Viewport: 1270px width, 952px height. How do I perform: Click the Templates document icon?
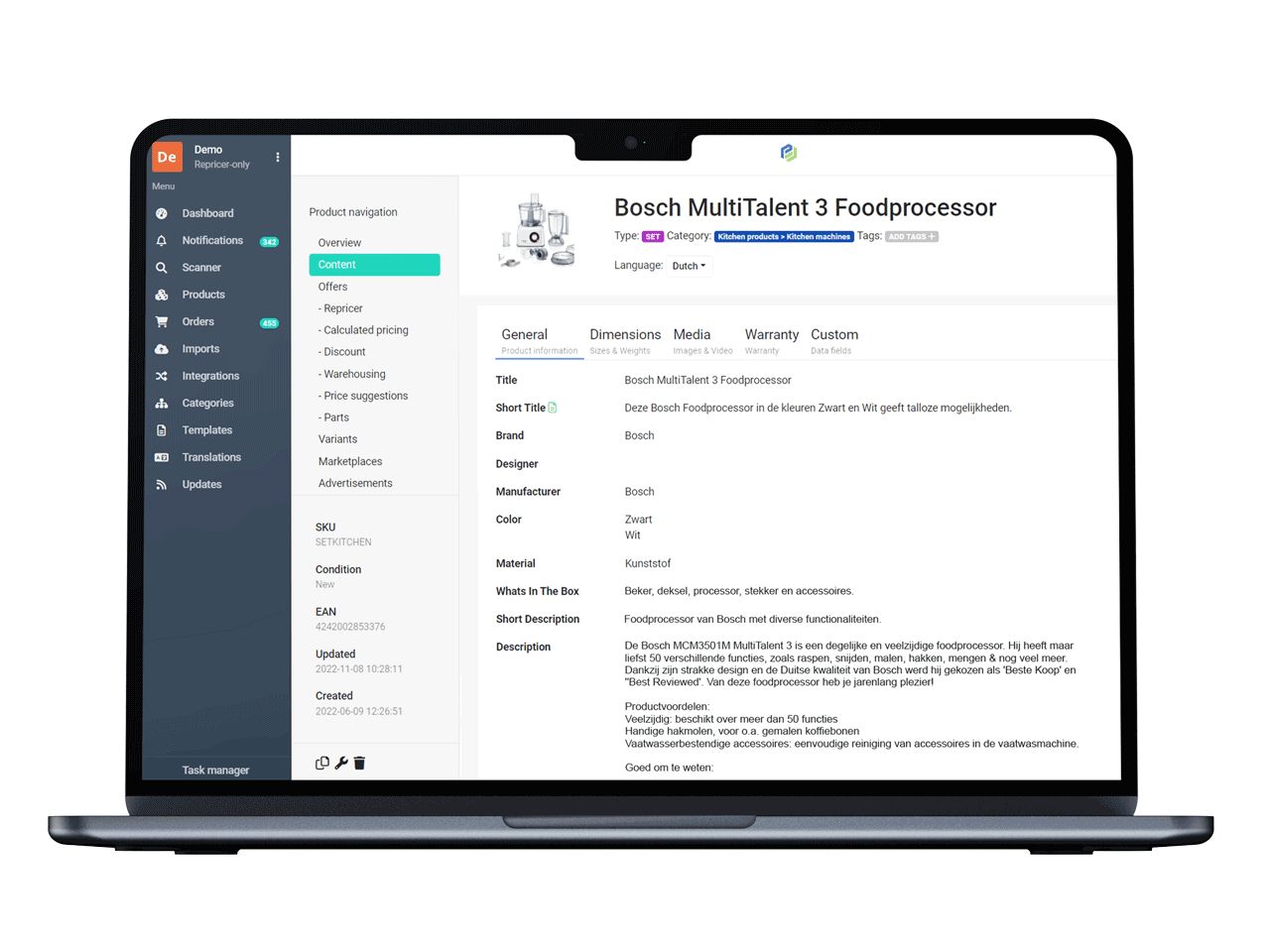coord(162,430)
